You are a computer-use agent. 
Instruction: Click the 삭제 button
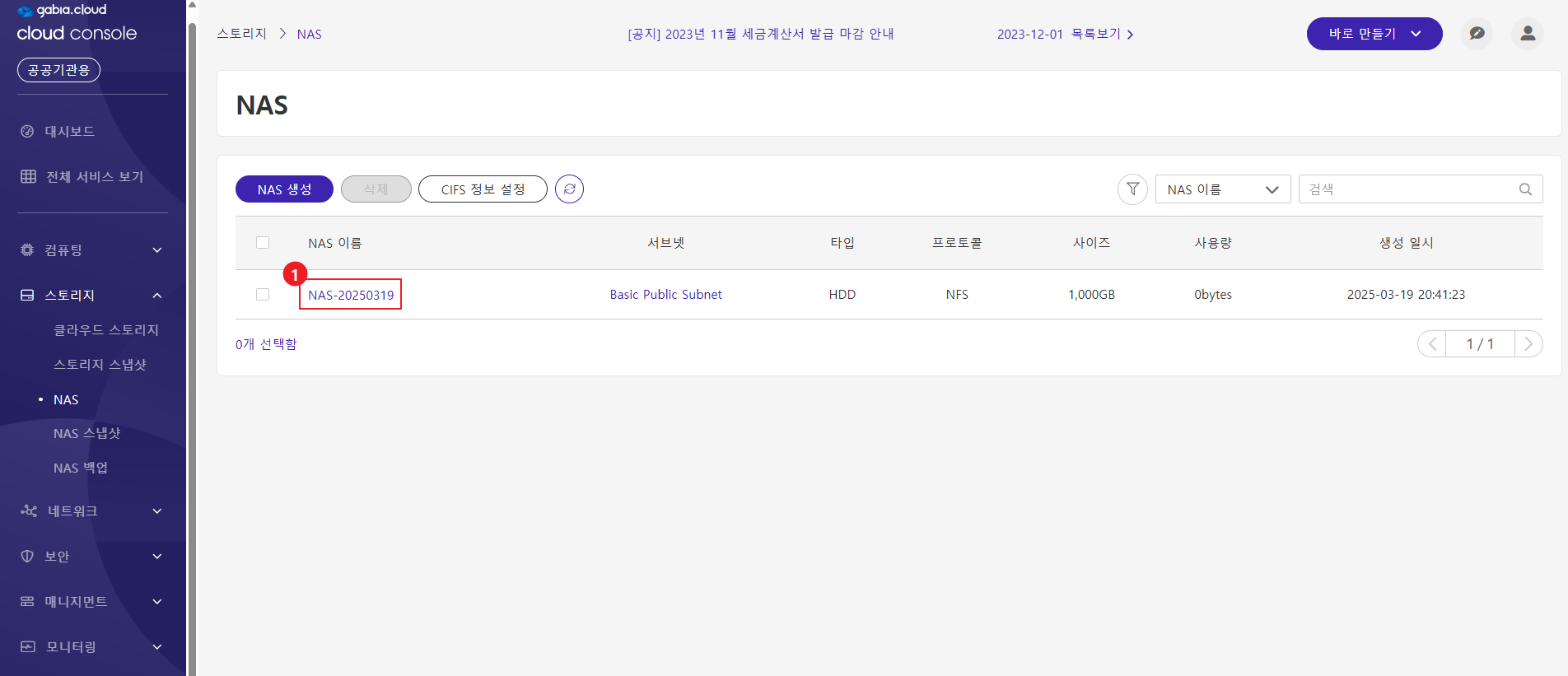[x=376, y=189]
